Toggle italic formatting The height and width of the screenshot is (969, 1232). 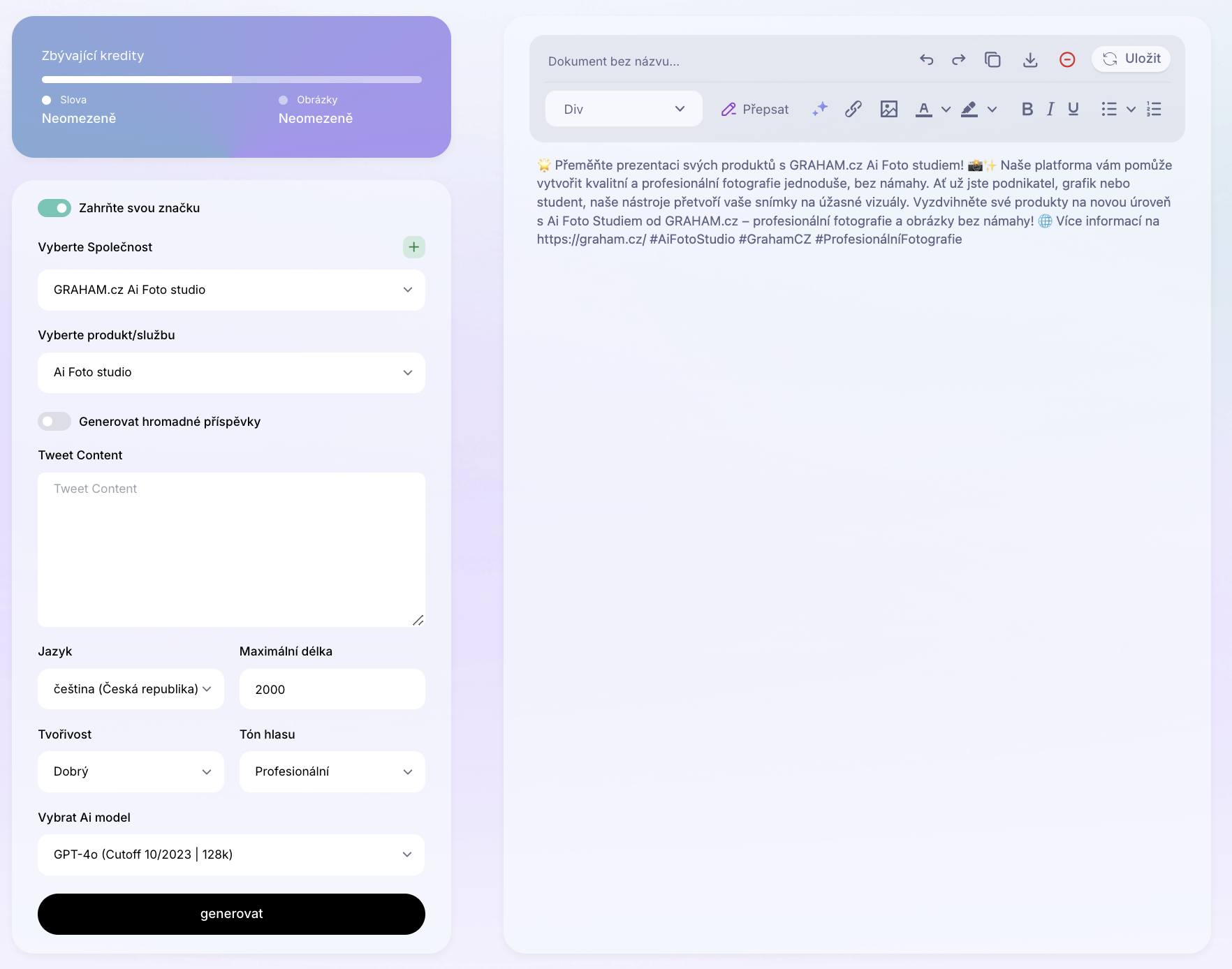pyautogui.click(x=1050, y=109)
